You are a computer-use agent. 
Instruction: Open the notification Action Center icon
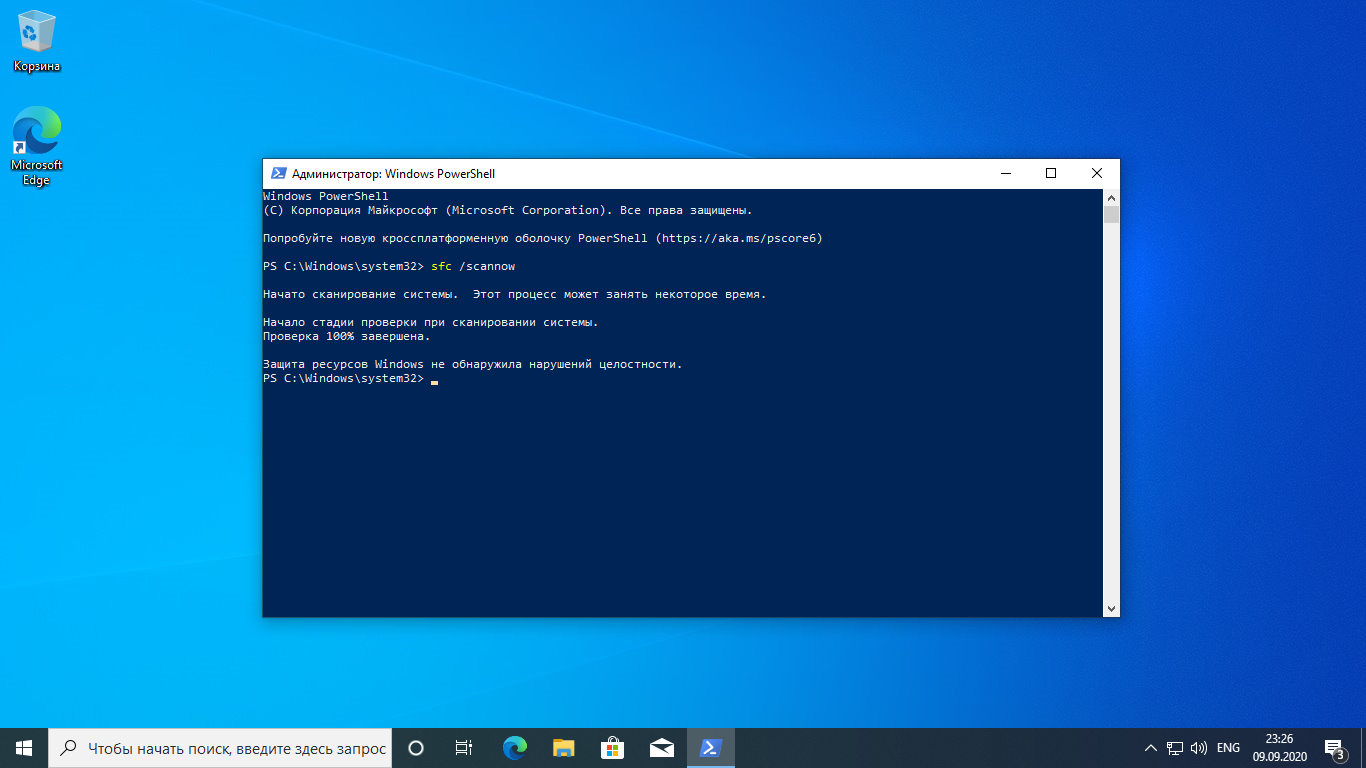pyautogui.click(x=1334, y=748)
